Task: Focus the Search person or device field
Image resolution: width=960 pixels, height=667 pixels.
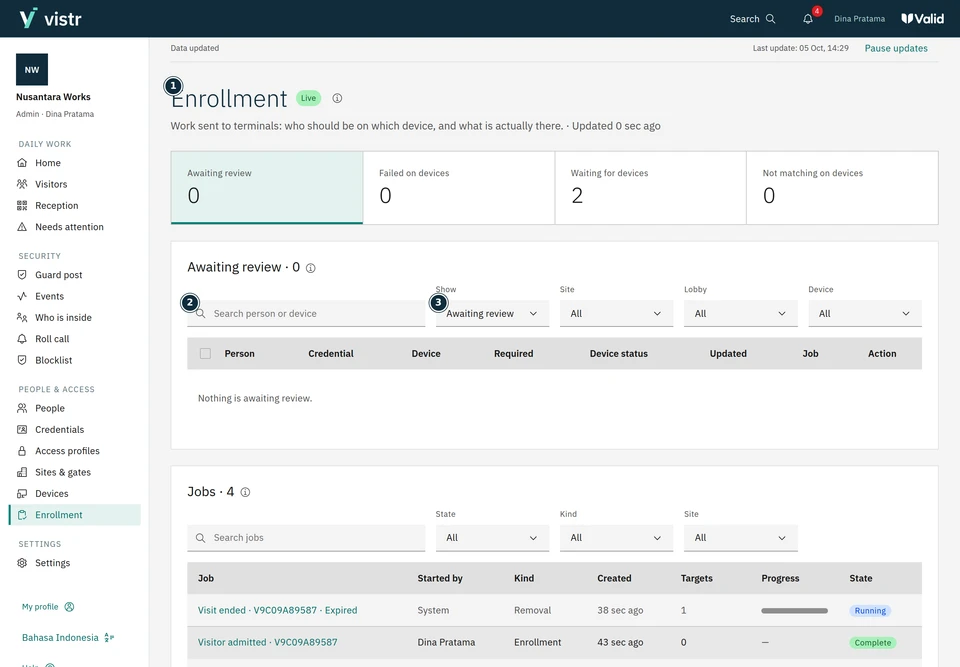Action: (306, 314)
